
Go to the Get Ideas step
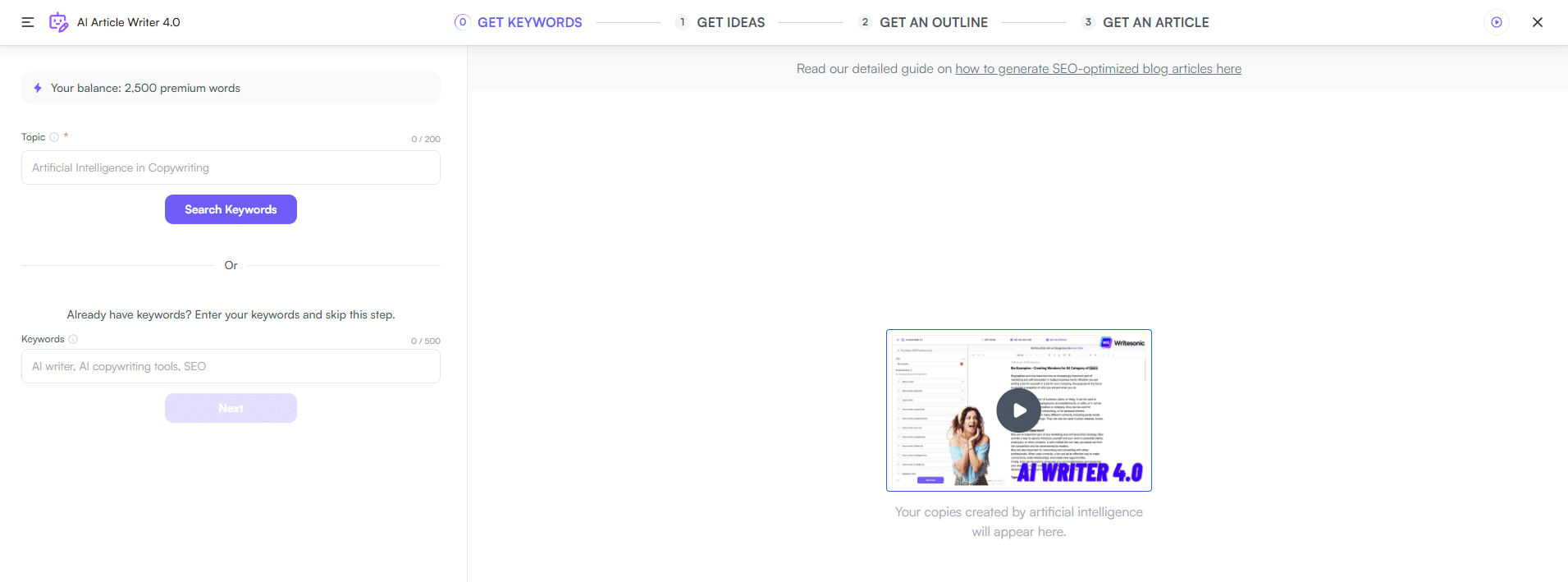[x=720, y=22]
